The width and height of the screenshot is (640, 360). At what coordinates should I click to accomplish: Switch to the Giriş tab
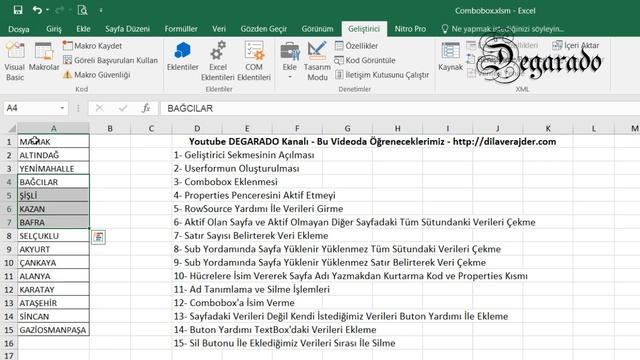[x=54, y=29]
